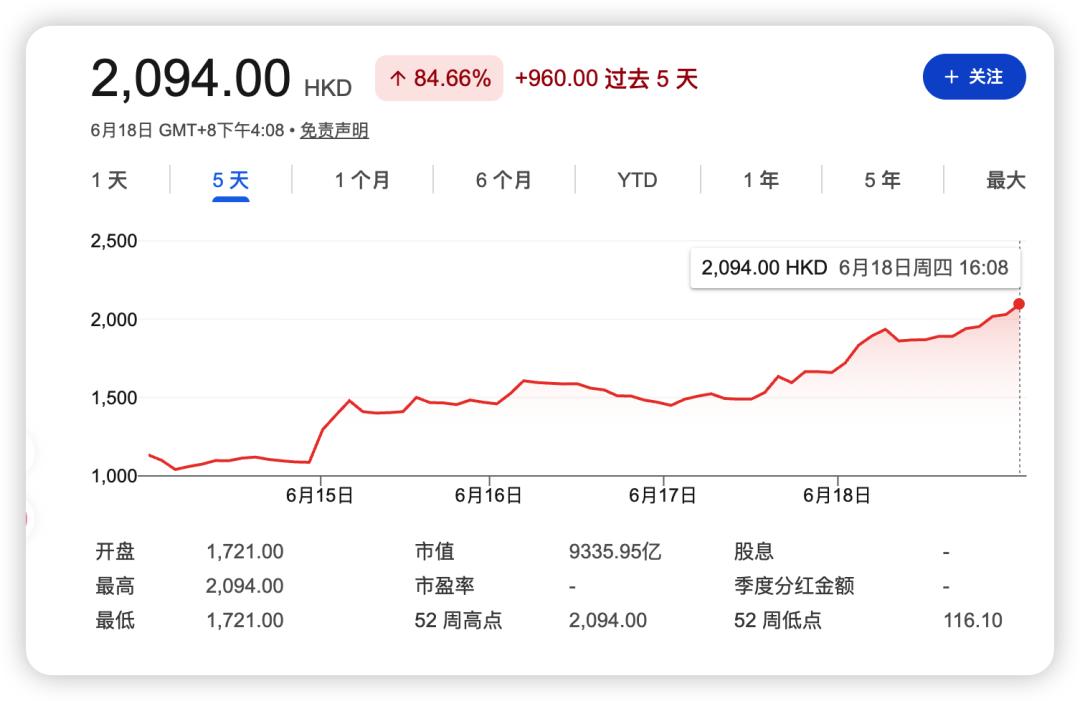Switch to the 5 年 range tab
Viewport: 1080px width, 701px height.
click(x=882, y=180)
